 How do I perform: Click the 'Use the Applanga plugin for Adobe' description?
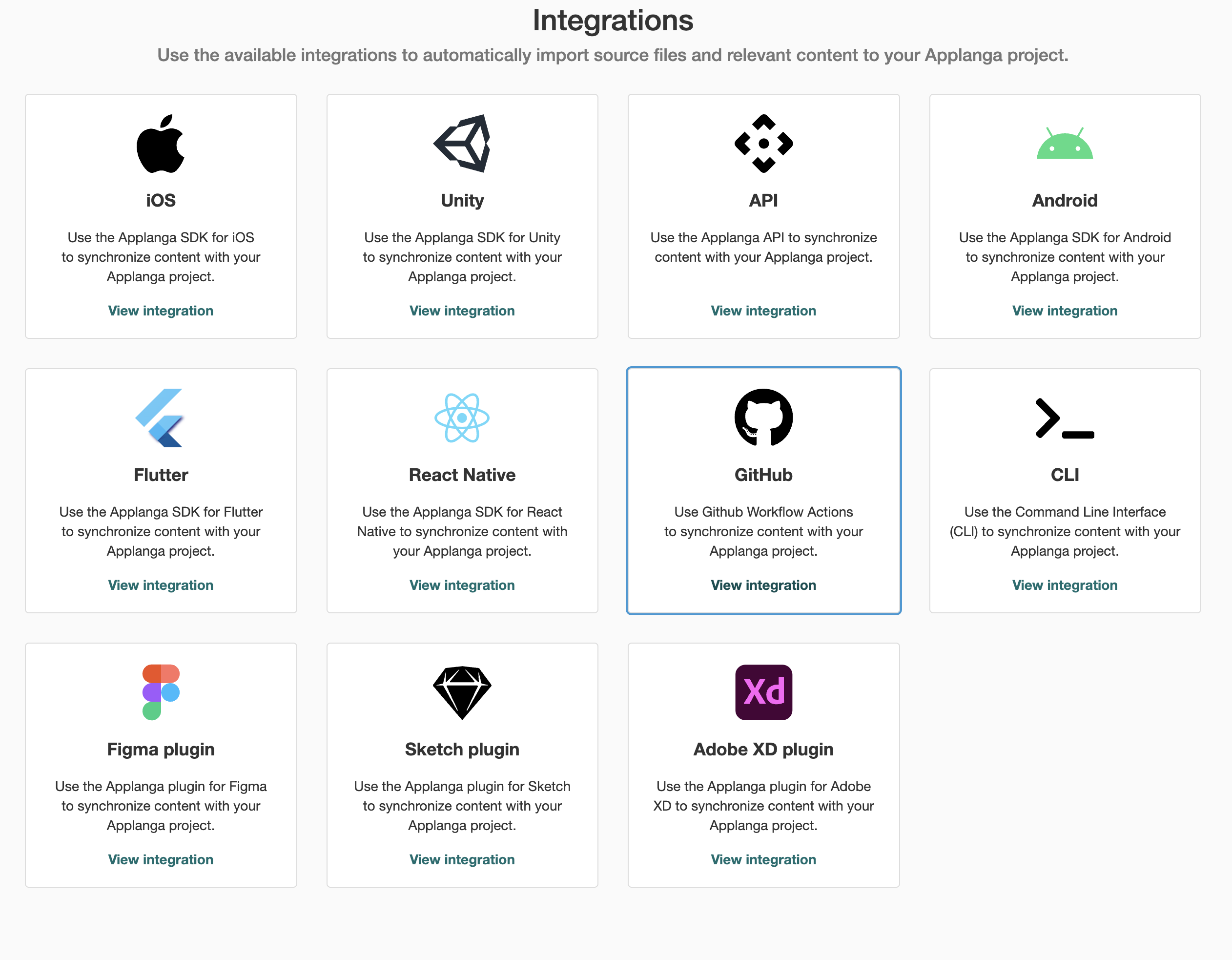pyautogui.click(x=763, y=806)
